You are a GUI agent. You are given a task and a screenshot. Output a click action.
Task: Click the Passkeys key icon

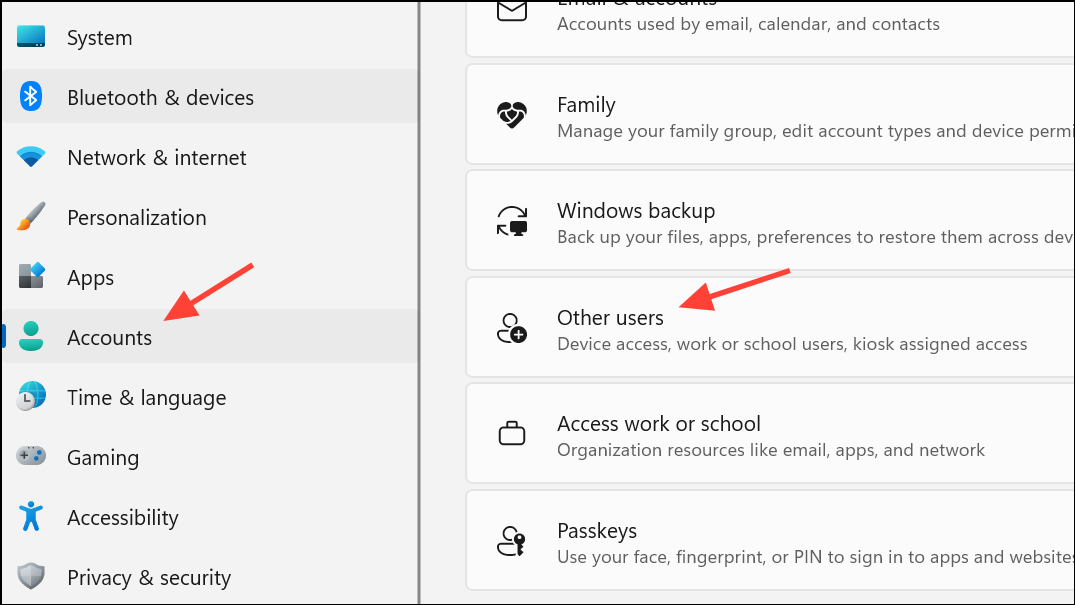[512, 540]
